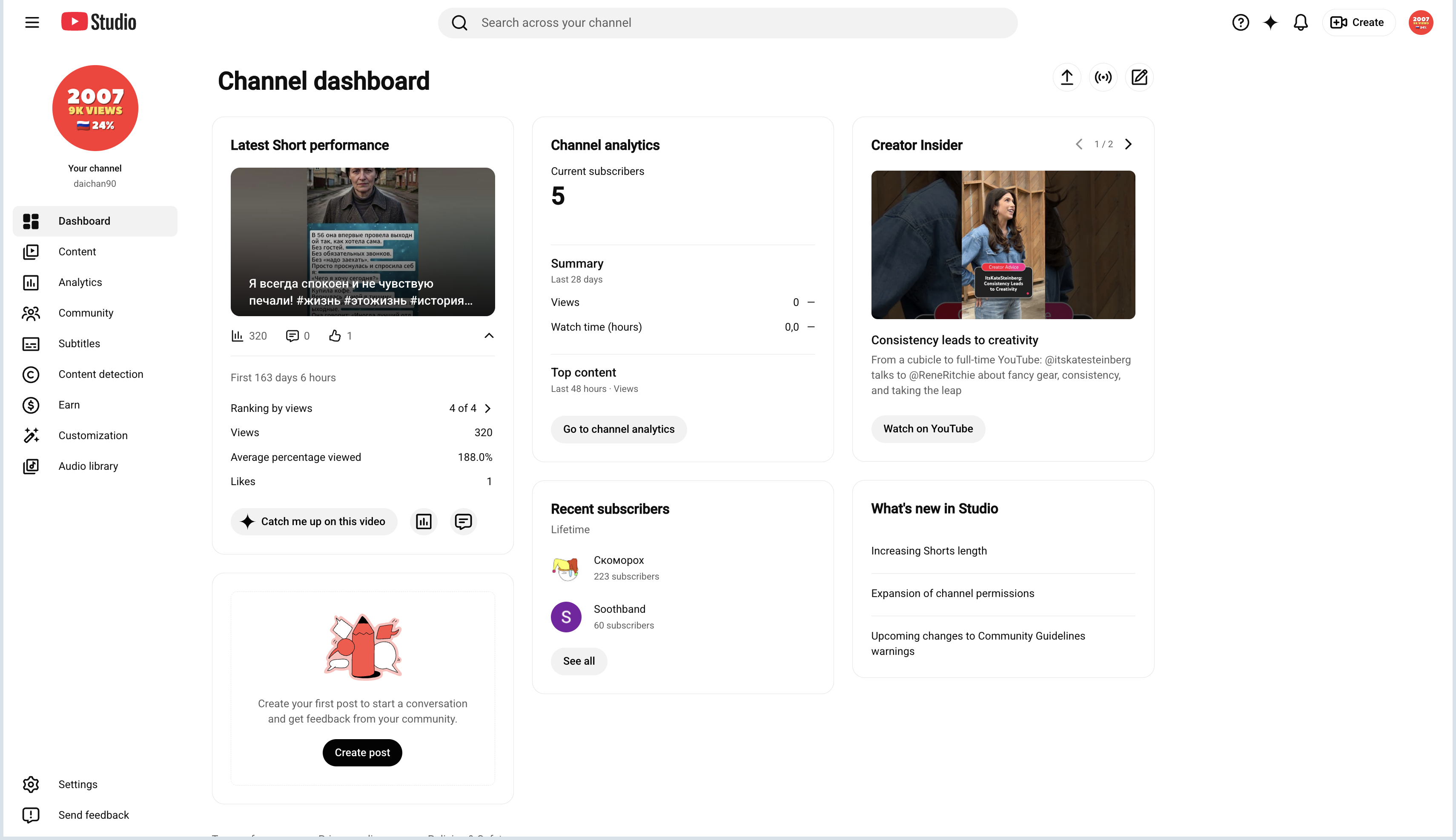Click the daichan90 channel name
Image resolution: width=1456 pixels, height=840 pixels.
pyautogui.click(x=95, y=183)
